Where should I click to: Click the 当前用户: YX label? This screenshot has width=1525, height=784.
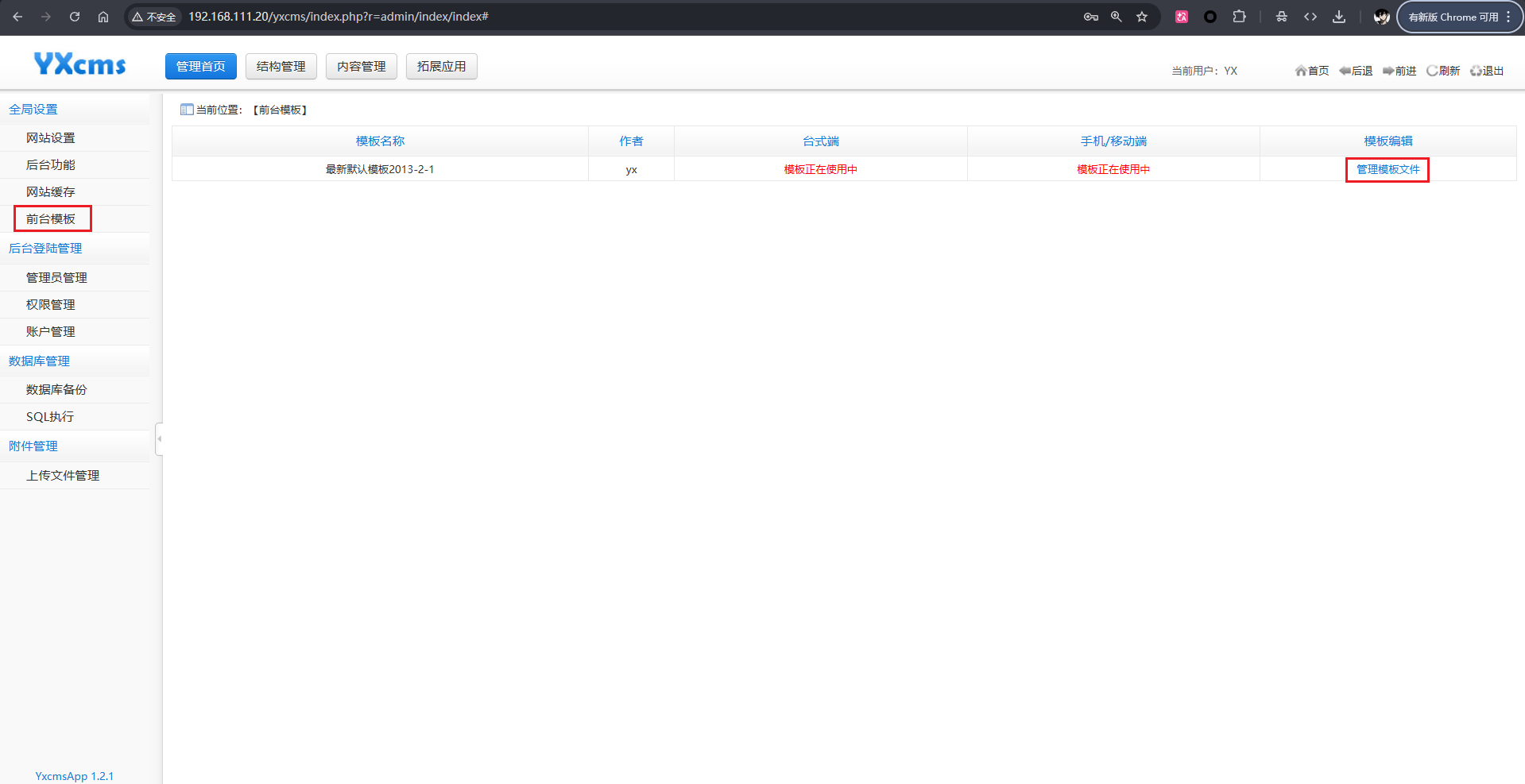click(x=1204, y=71)
